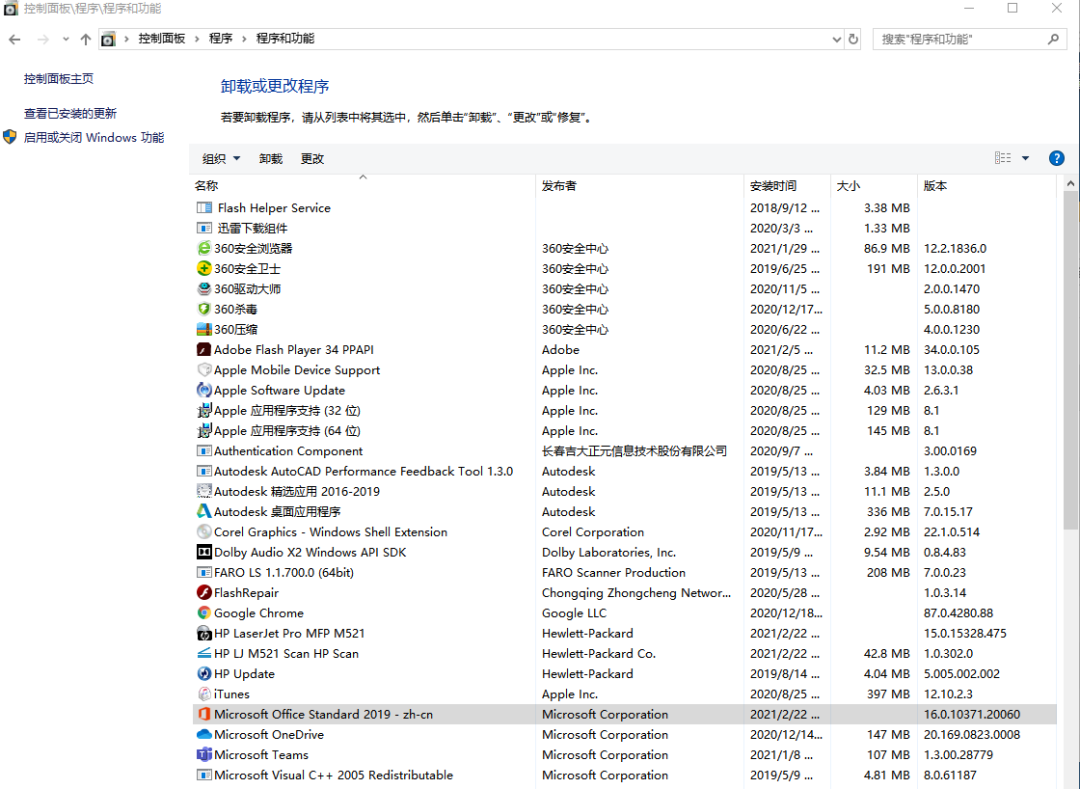Change view using the view layout button
The width and height of the screenshot is (1080, 789).
click(1003, 158)
